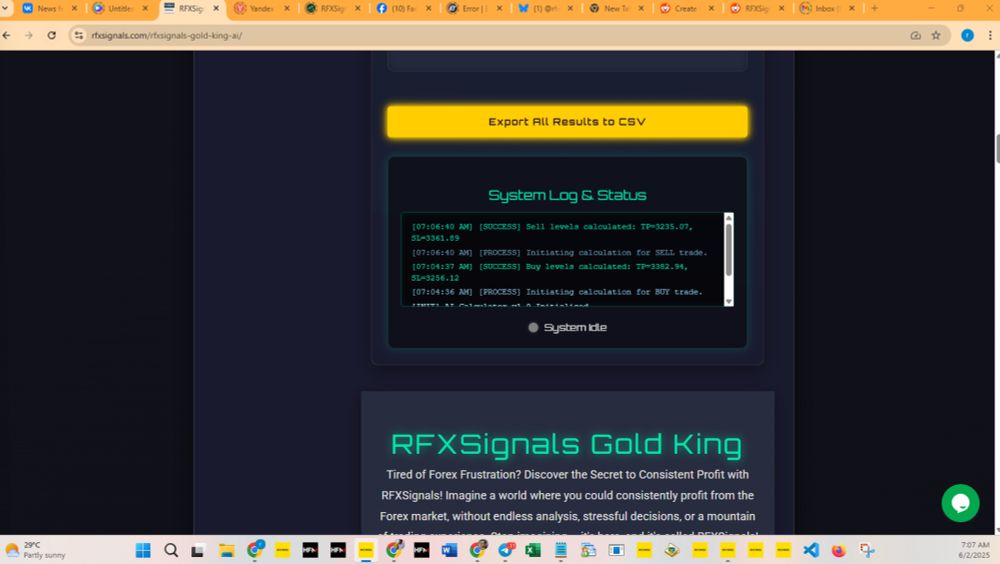
Task: Open a new tab with plus button
Action: coord(874,8)
